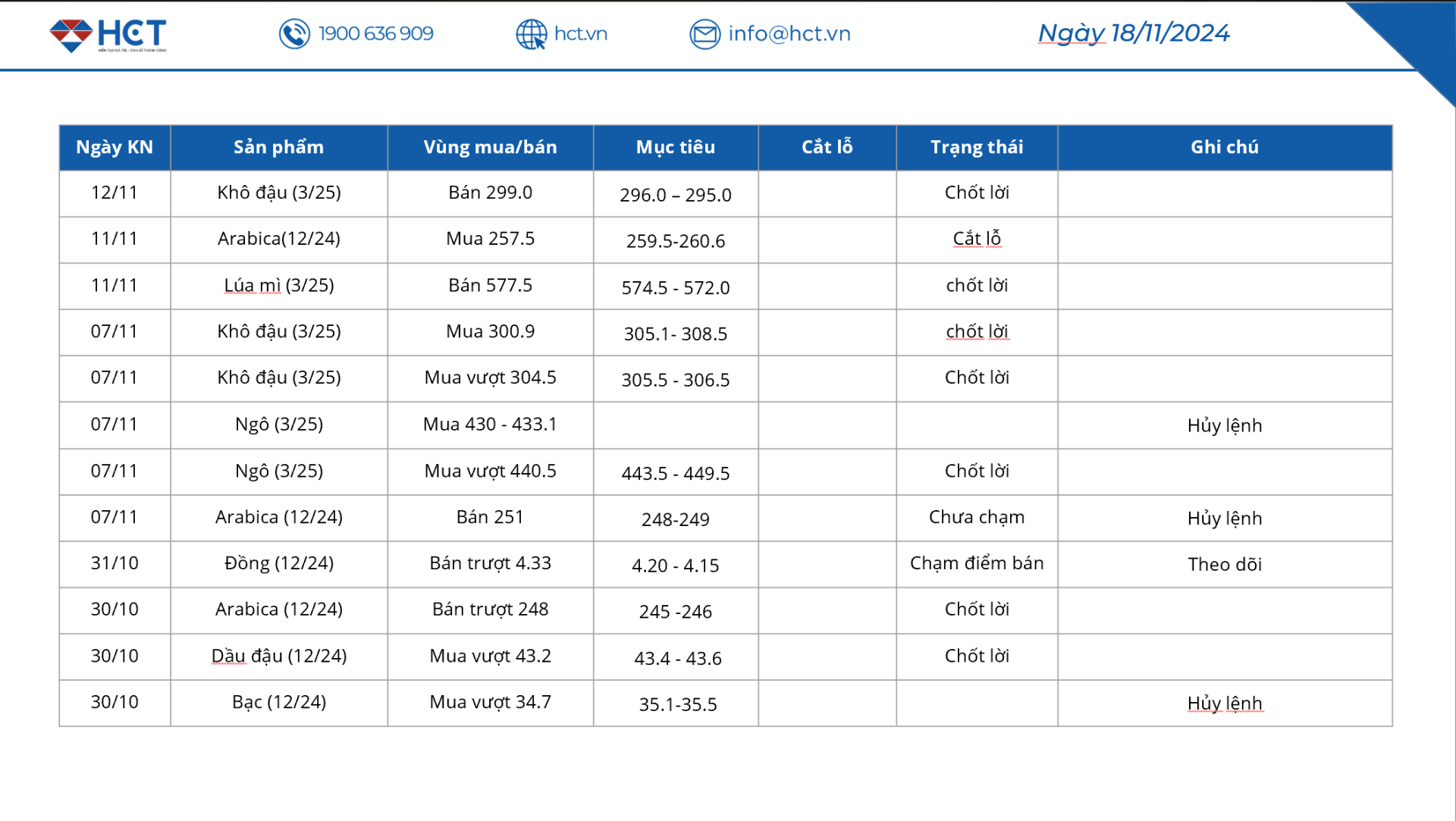Click the Bạc (12/24) product cell
This screenshot has height=821, width=1456.
278,703
